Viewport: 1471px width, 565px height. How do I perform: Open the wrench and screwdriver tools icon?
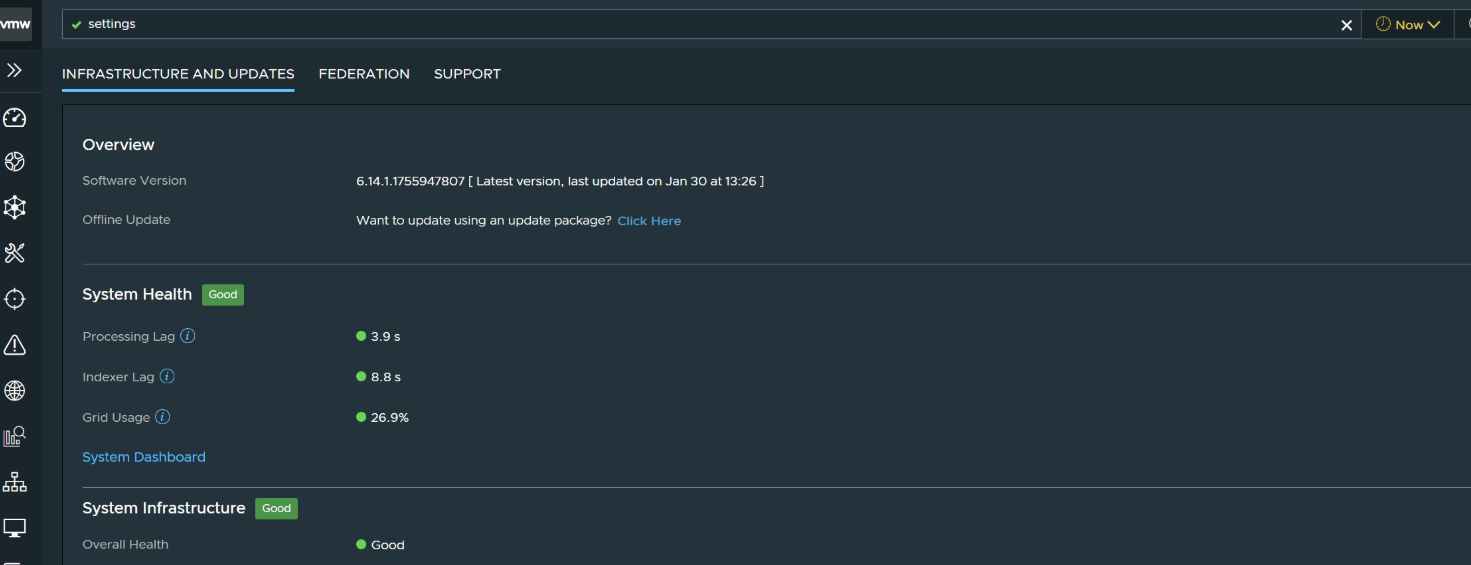15,253
